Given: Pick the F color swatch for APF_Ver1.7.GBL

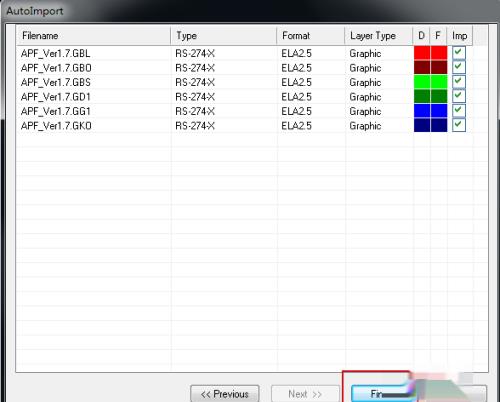Looking at the screenshot, I should point(439,53).
